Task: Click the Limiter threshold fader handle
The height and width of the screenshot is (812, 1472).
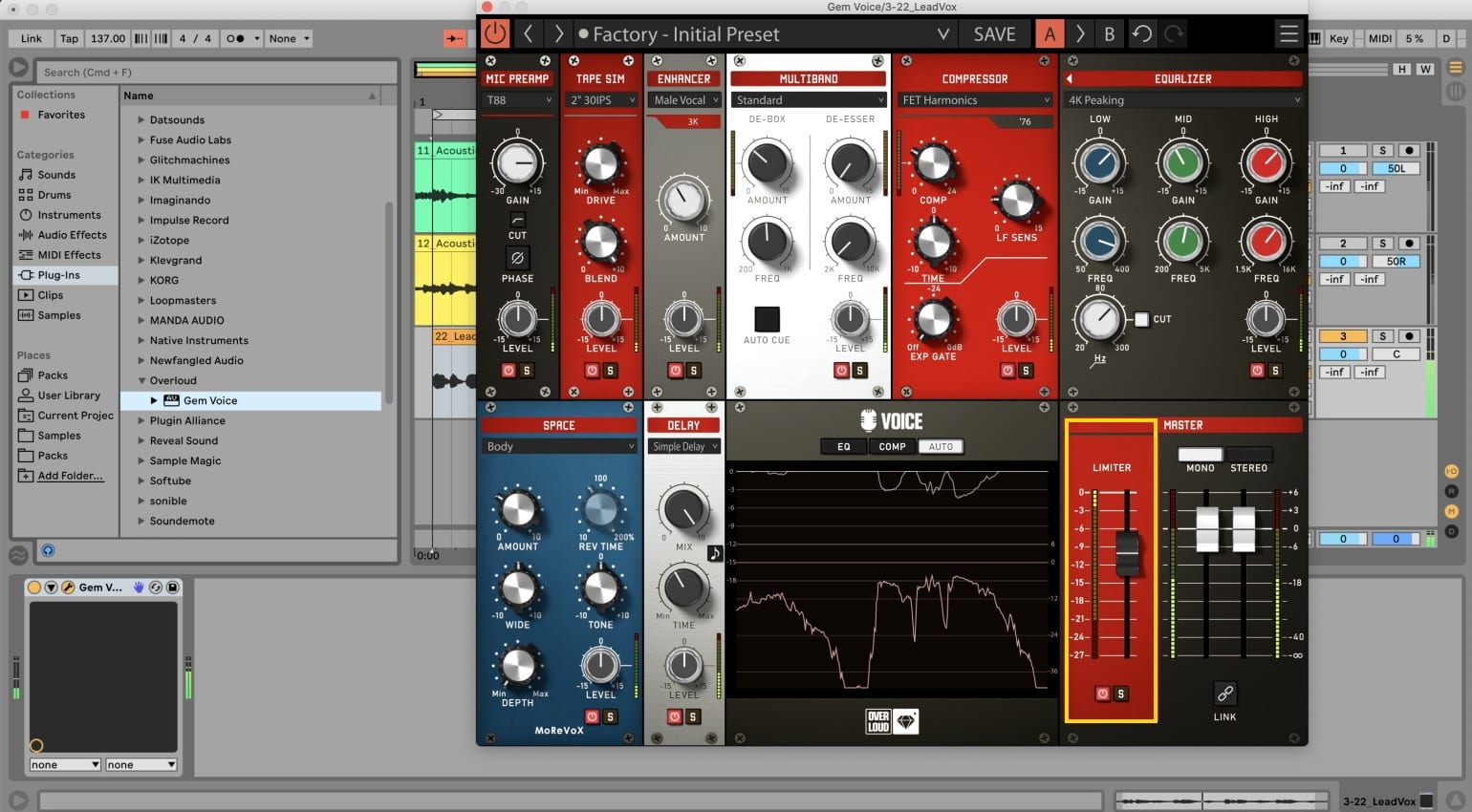Action: (1127, 552)
